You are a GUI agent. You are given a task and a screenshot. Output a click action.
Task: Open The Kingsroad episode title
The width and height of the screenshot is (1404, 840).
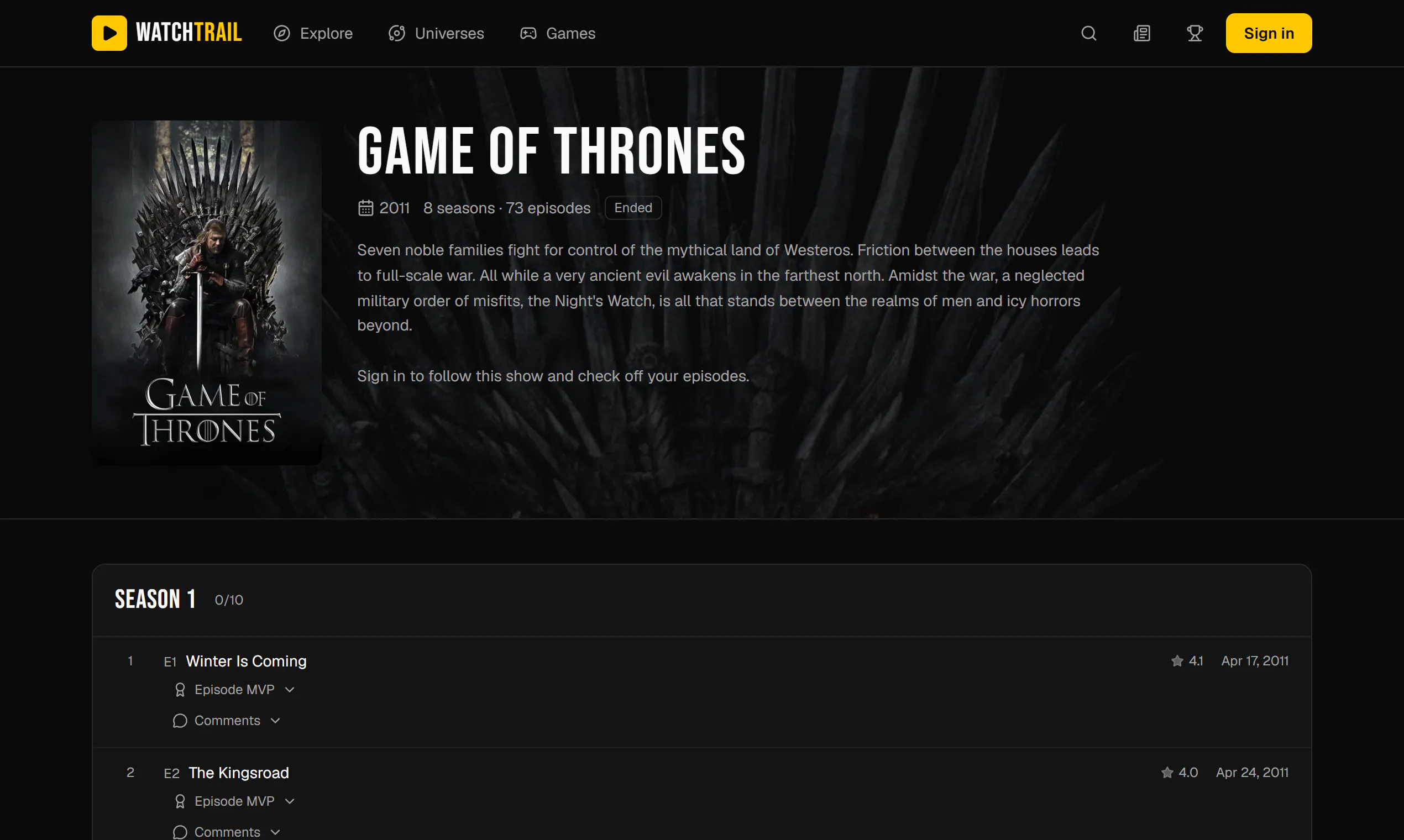click(238, 773)
